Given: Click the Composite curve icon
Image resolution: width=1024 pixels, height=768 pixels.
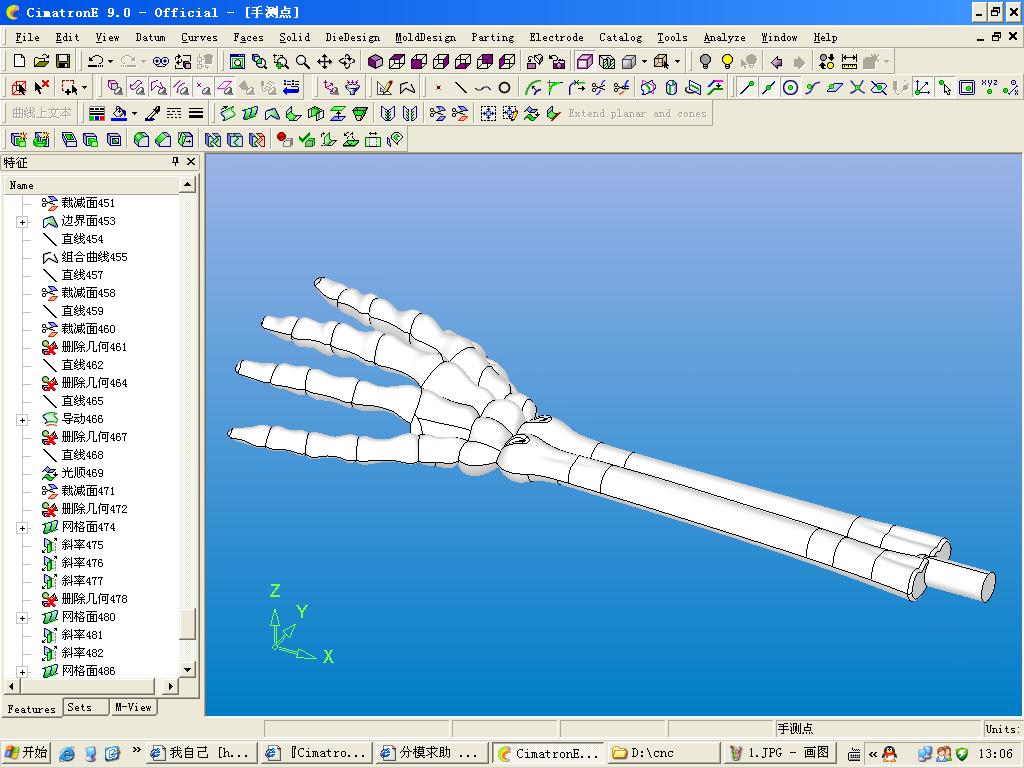Looking at the screenshot, I should click(408, 88).
